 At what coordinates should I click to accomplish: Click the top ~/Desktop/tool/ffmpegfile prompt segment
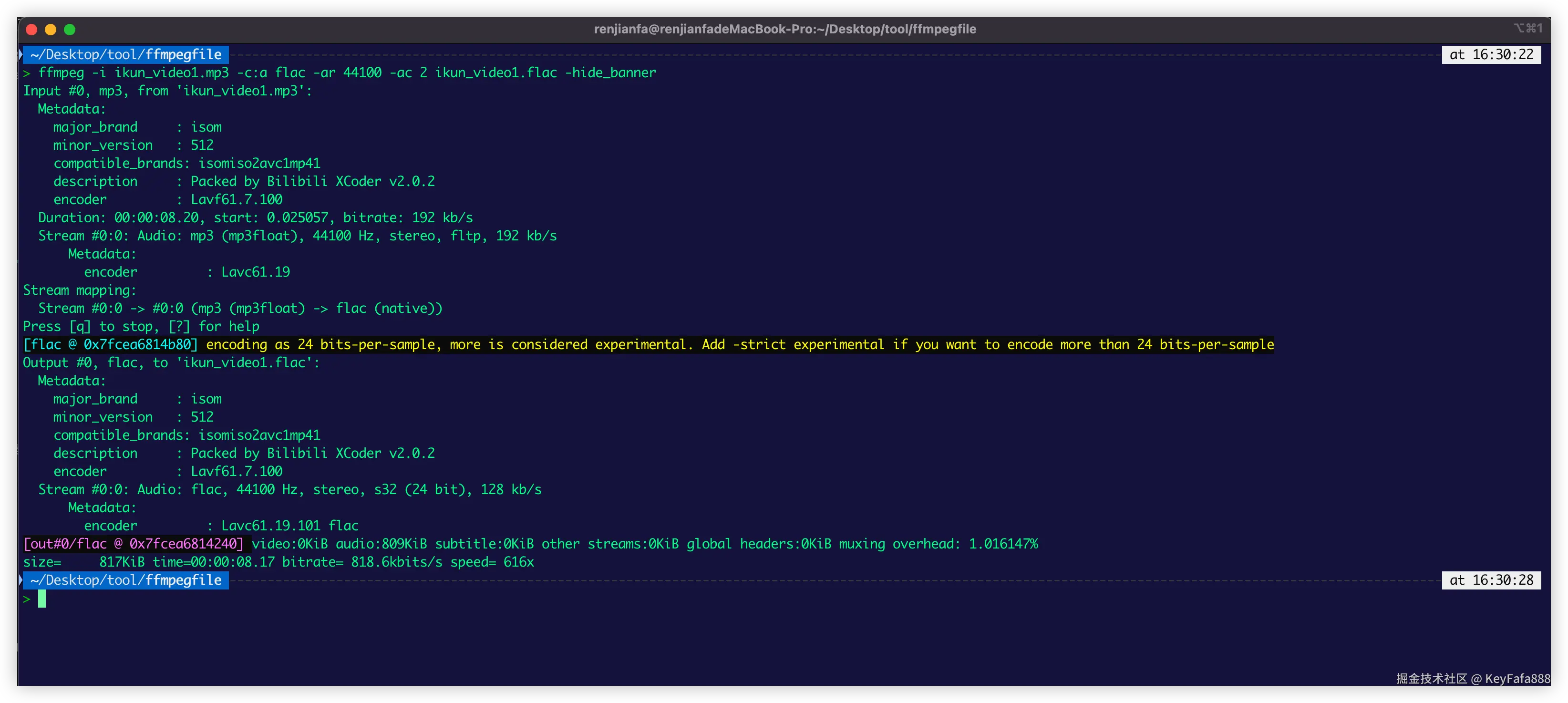click(125, 55)
